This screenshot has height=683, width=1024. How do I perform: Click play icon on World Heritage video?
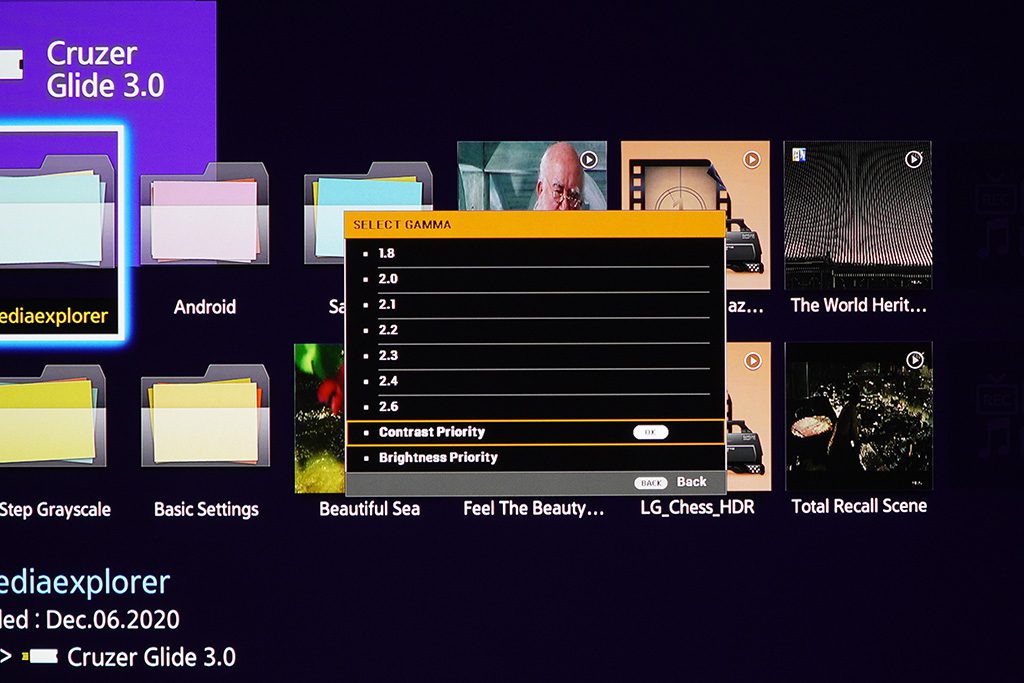913,159
